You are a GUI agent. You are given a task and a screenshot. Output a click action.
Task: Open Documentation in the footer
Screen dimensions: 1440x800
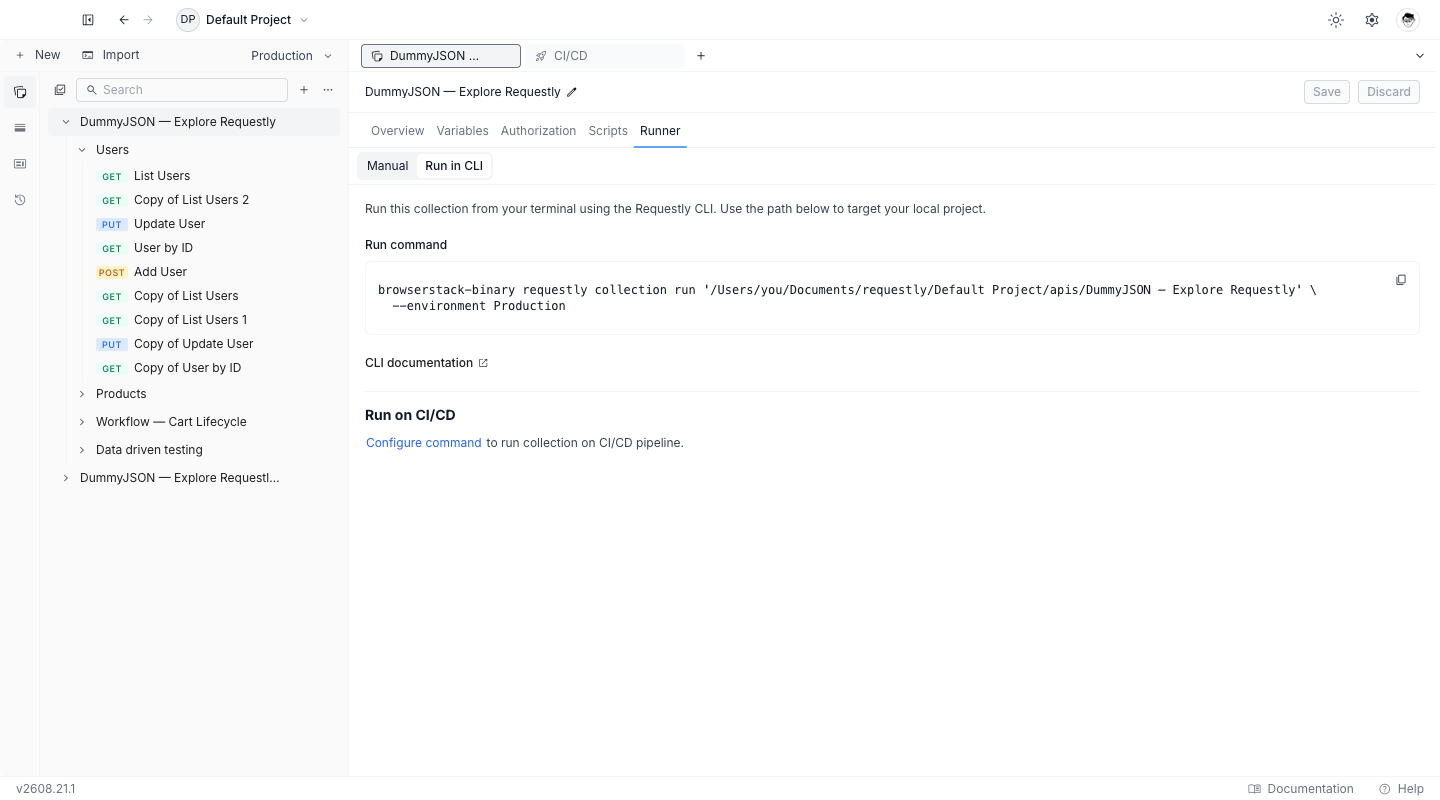(1301, 789)
